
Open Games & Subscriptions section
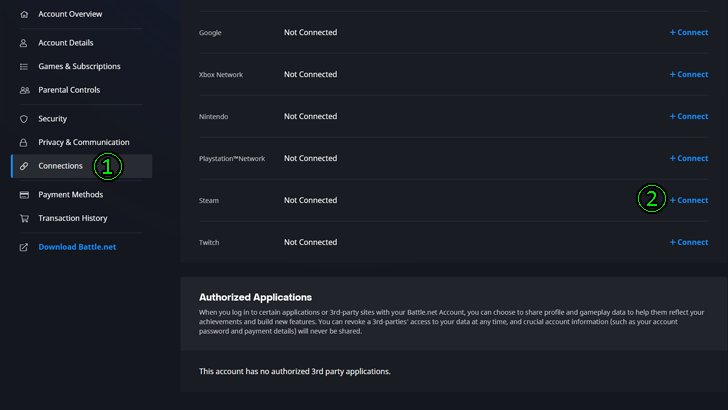tap(79, 66)
